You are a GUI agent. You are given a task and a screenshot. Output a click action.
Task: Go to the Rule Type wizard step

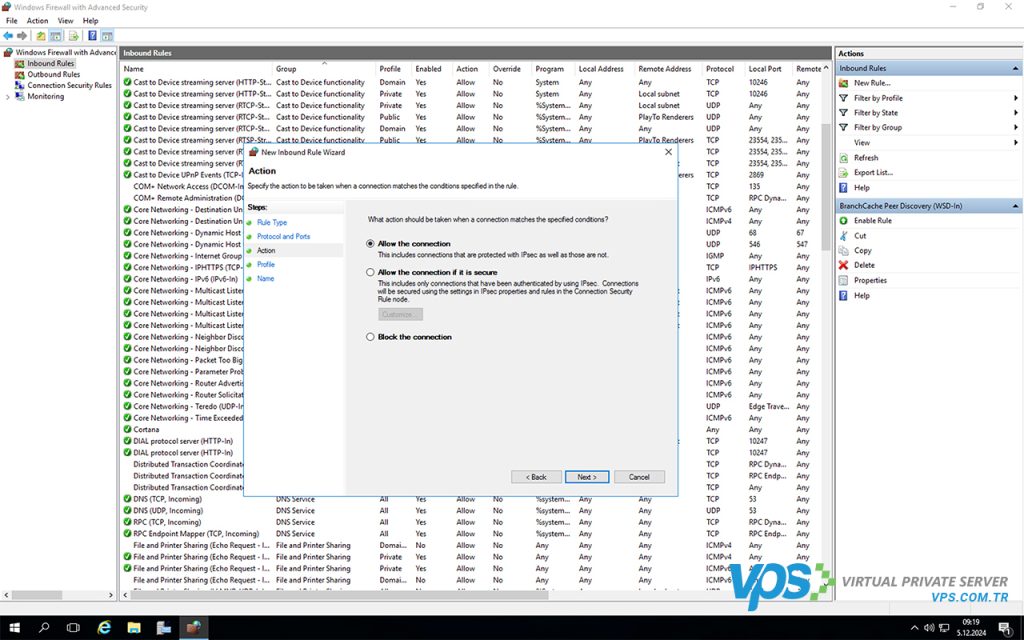click(272, 223)
